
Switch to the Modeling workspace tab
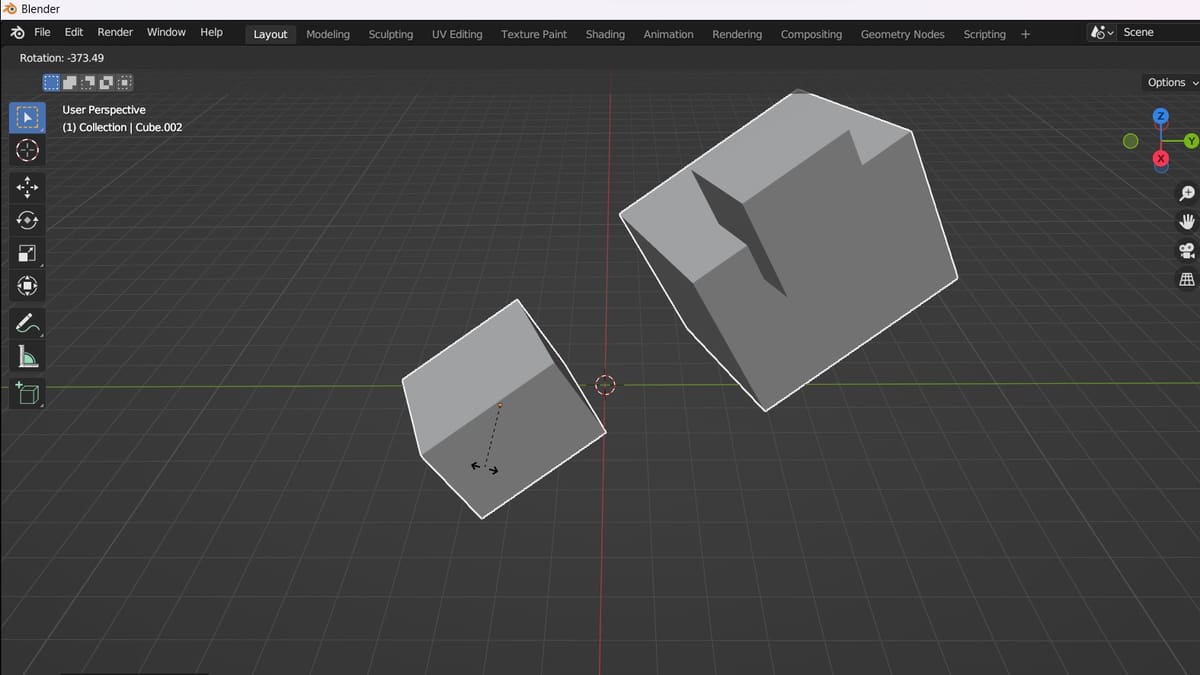(x=328, y=34)
